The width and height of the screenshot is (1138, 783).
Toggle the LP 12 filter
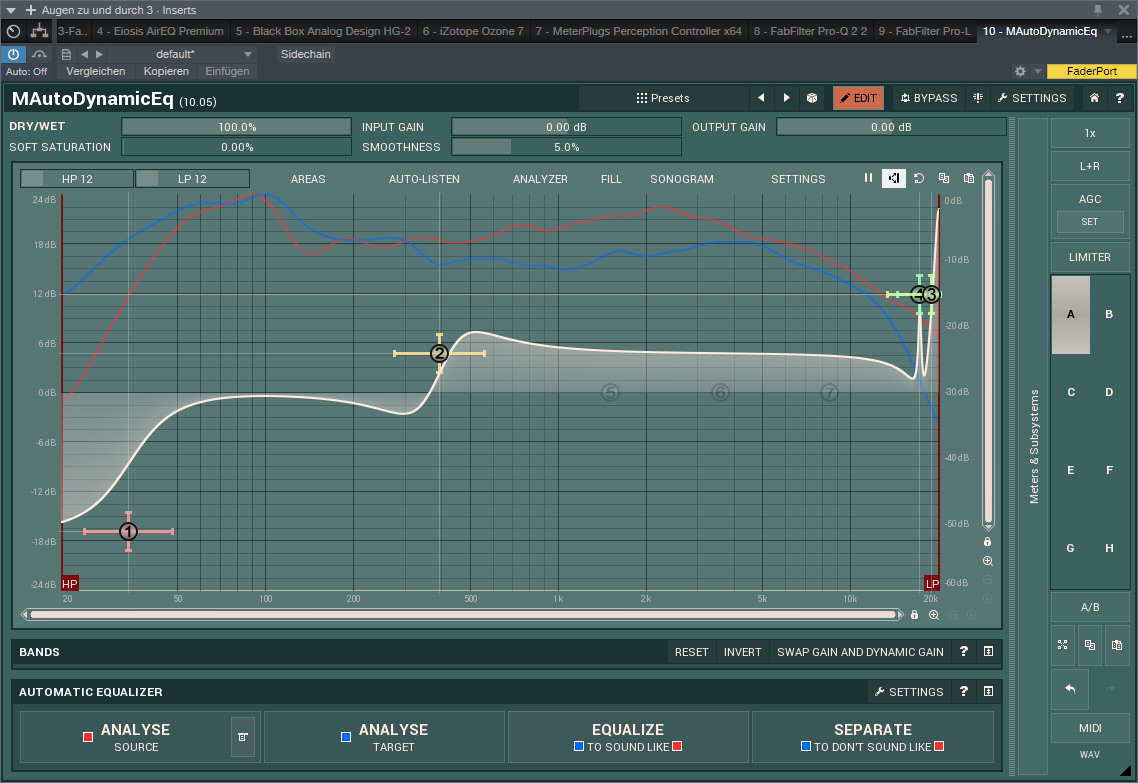[192, 179]
